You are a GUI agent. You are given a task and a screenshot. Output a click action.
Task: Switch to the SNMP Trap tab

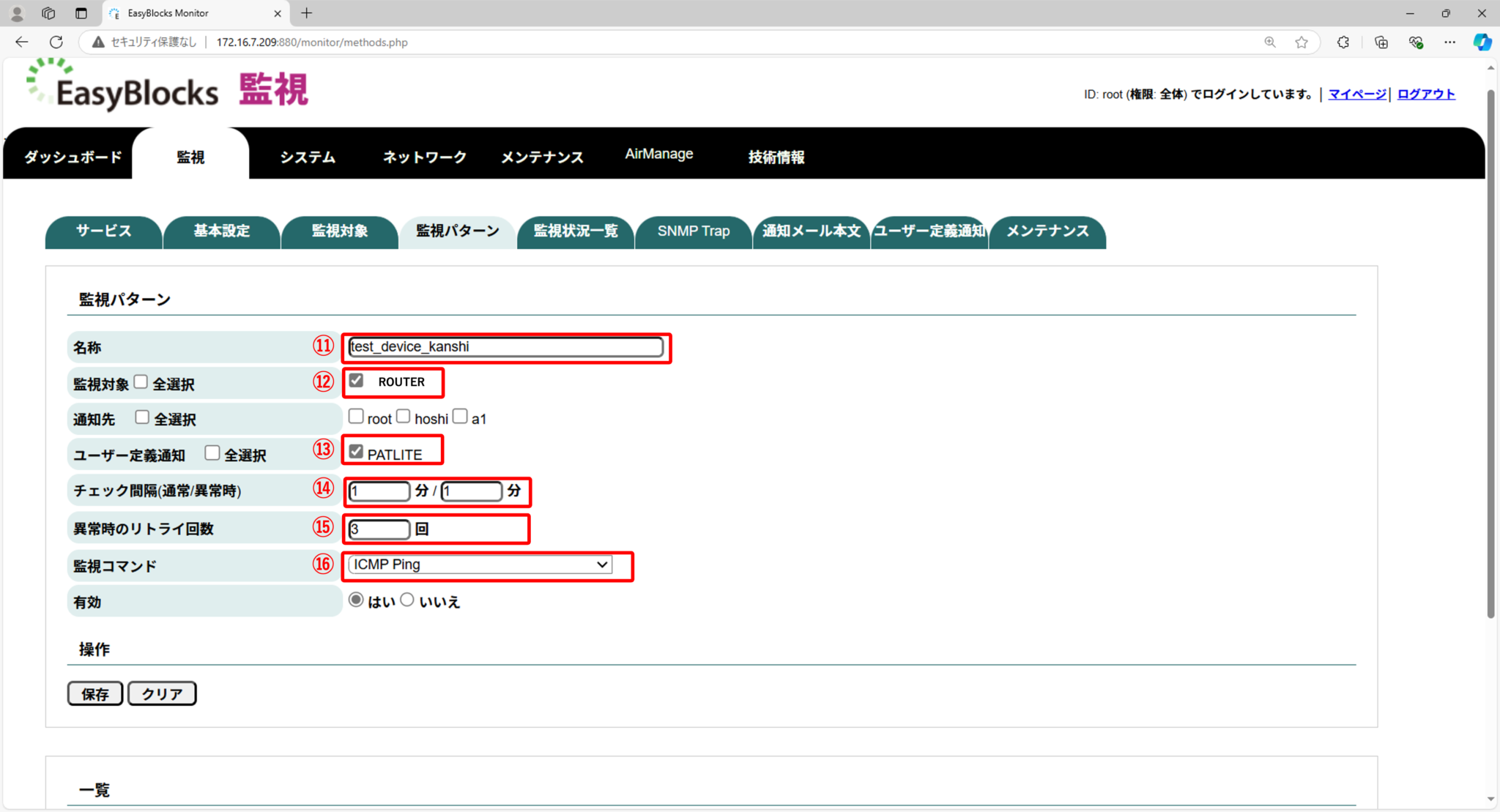tap(693, 231)
